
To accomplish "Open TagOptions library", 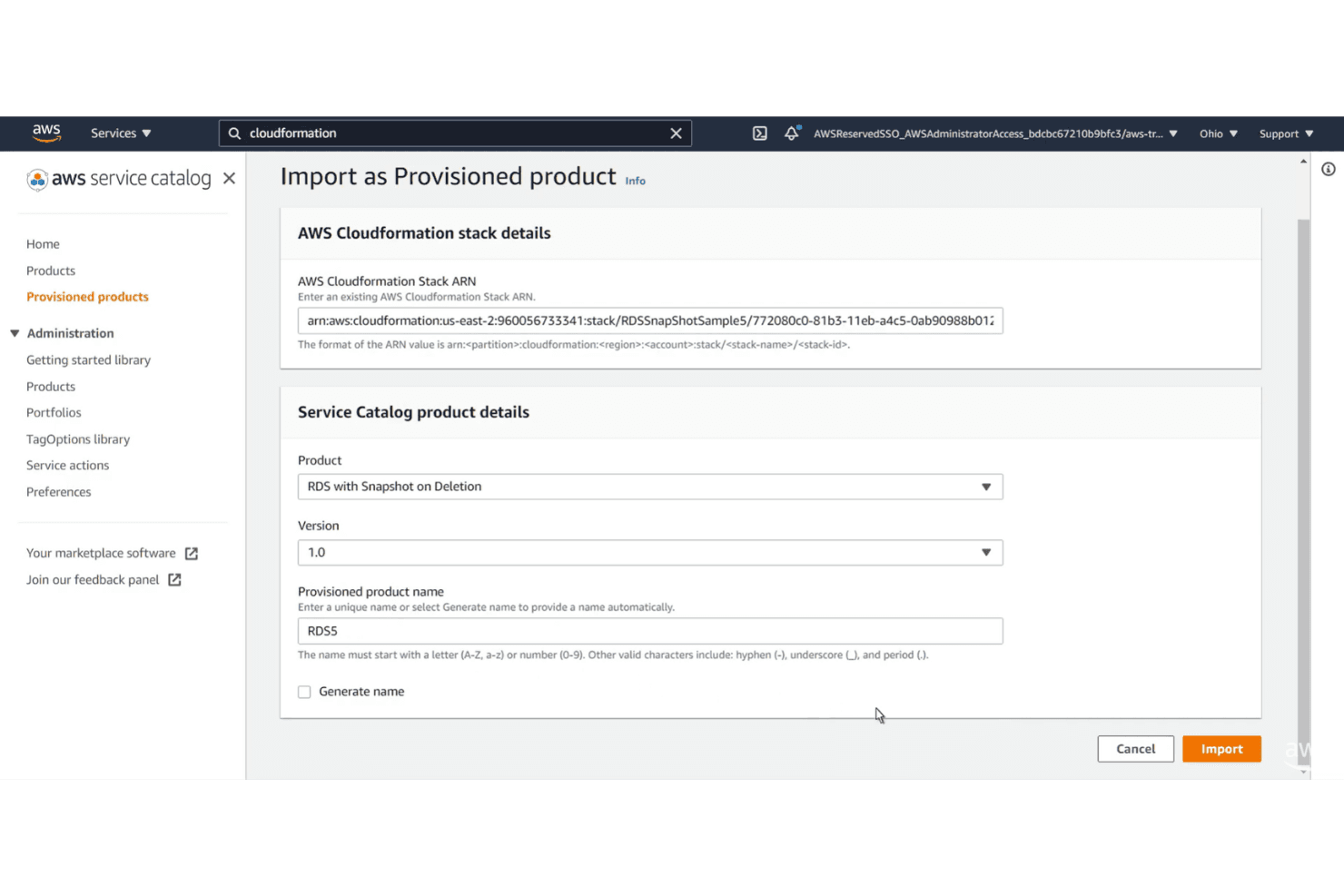I will pos(78,439).
